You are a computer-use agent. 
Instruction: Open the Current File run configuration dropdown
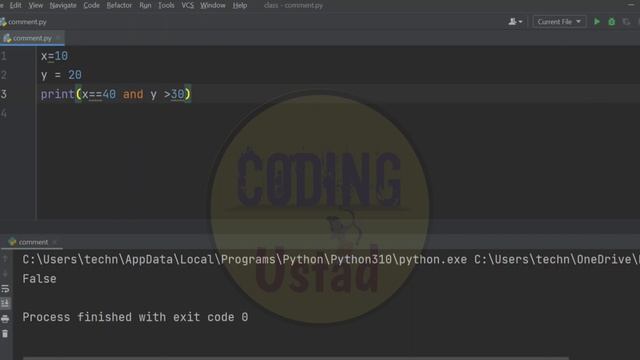(x=559, y=22)
